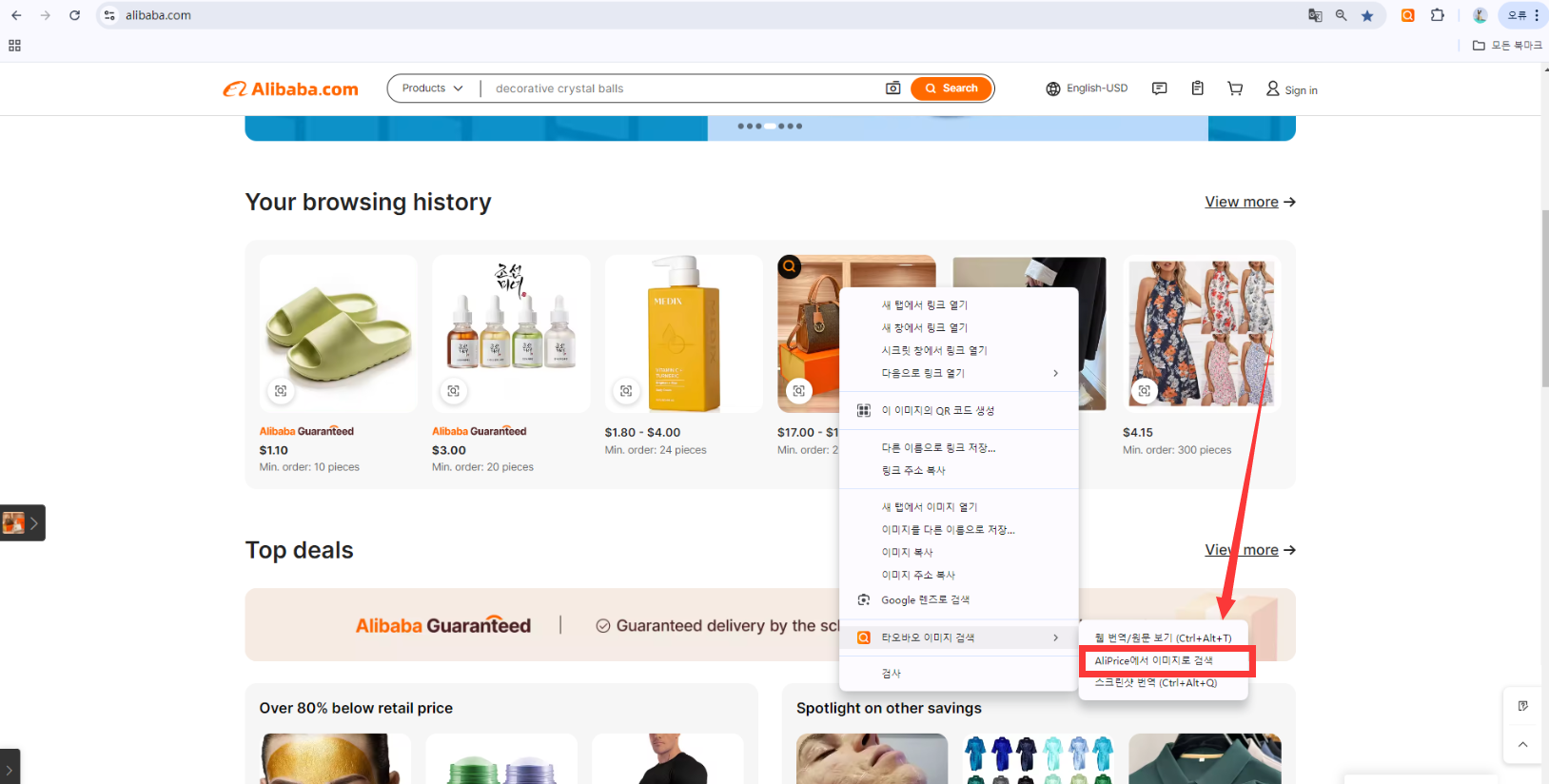
Task: Choose 새 탭에서 이미지 열기
Action: [x=959, y=507]
